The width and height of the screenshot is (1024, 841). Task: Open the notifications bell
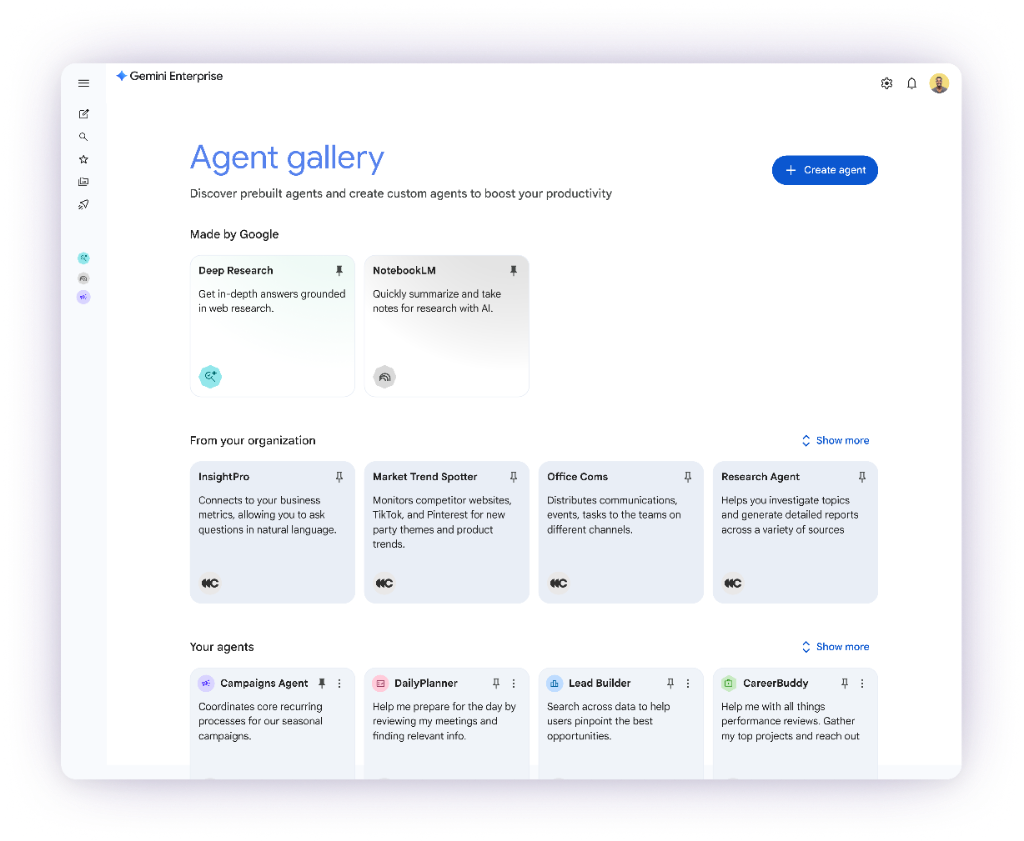click(x=912, y=84)
